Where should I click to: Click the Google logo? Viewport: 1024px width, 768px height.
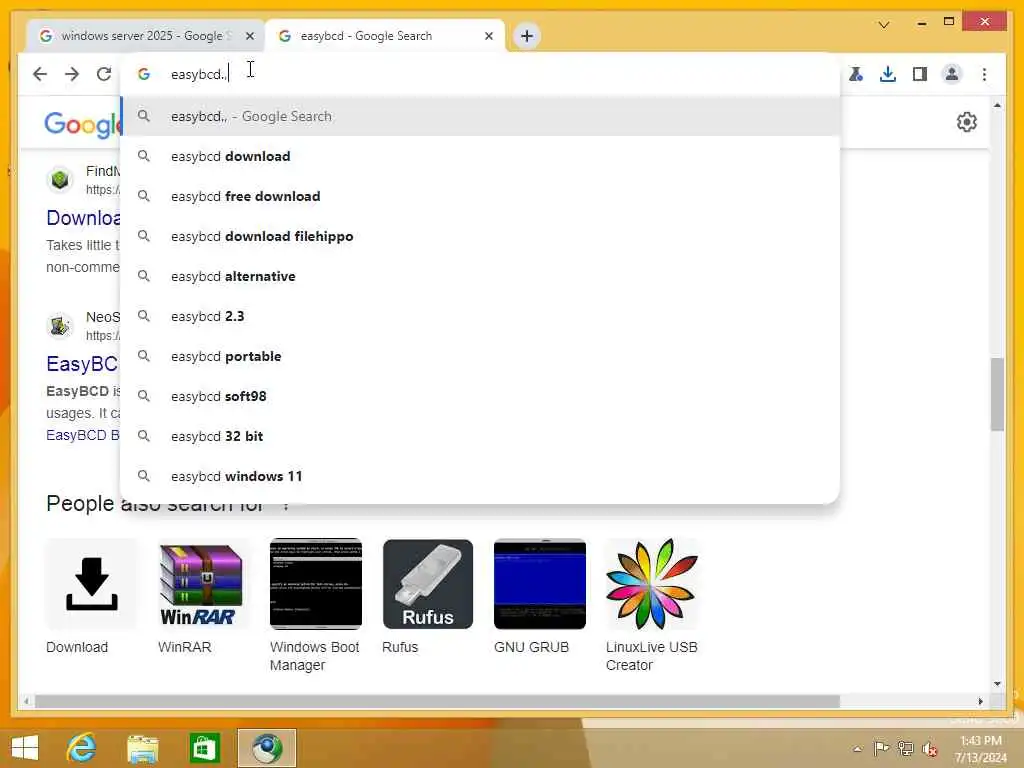(x=82, y=124)
